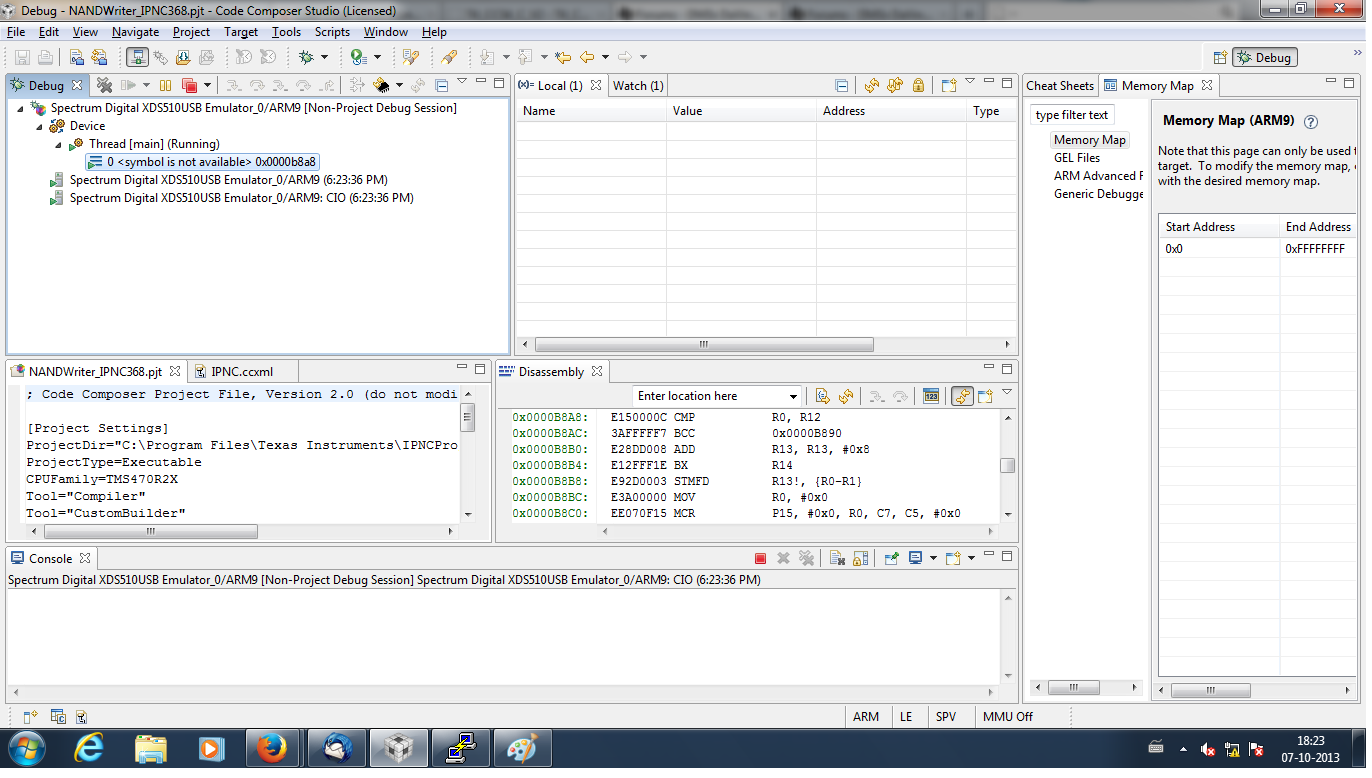Toggle Link with Active Debug Context button
Screen dimensions: 1372x778
(962, 397)
